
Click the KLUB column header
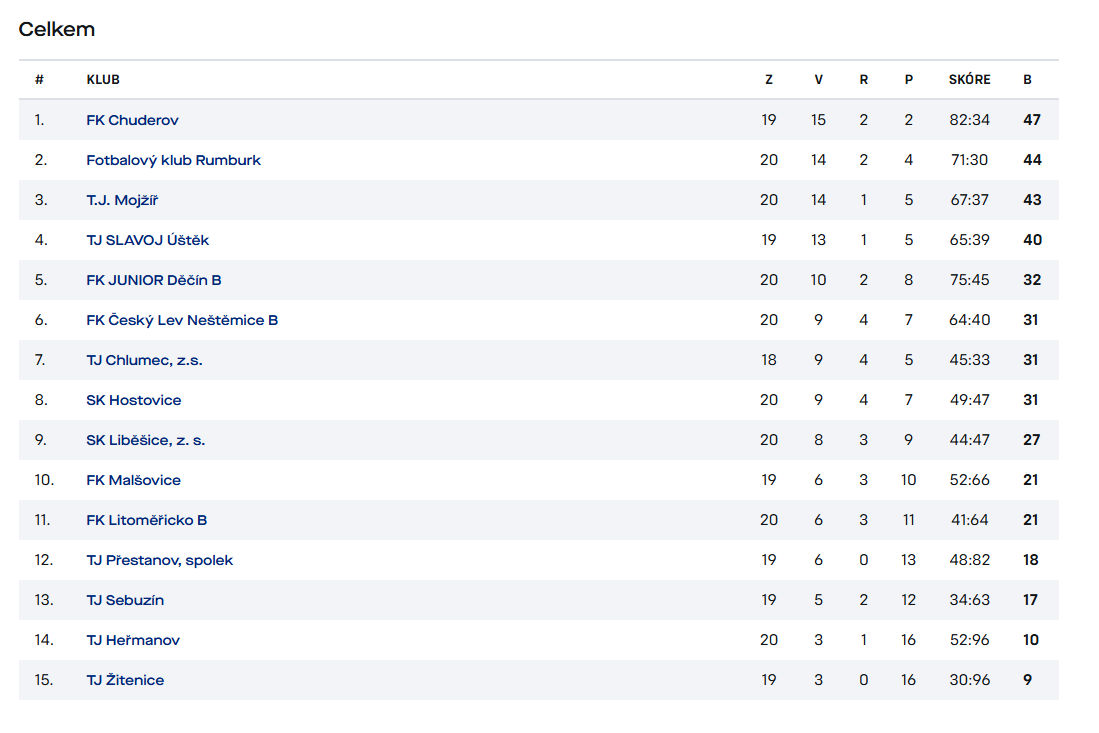103,80
